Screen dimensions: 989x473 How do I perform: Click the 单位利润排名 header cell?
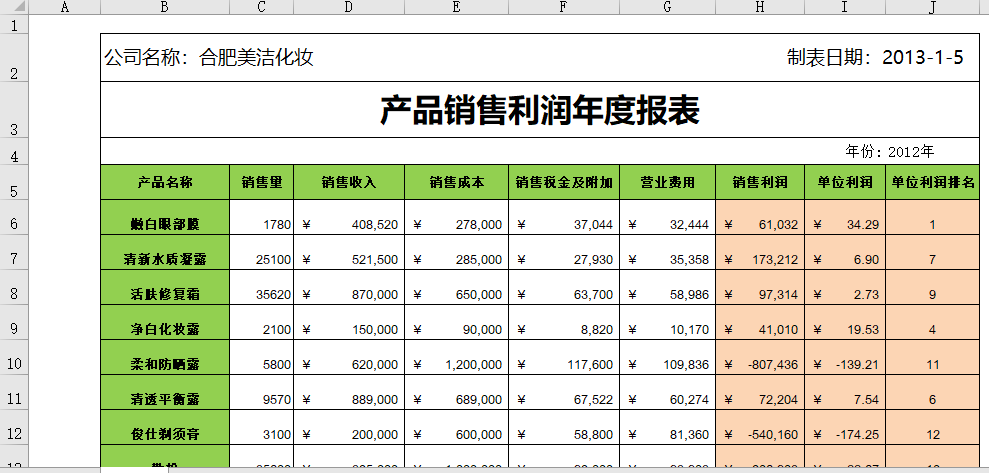[932, 183]
